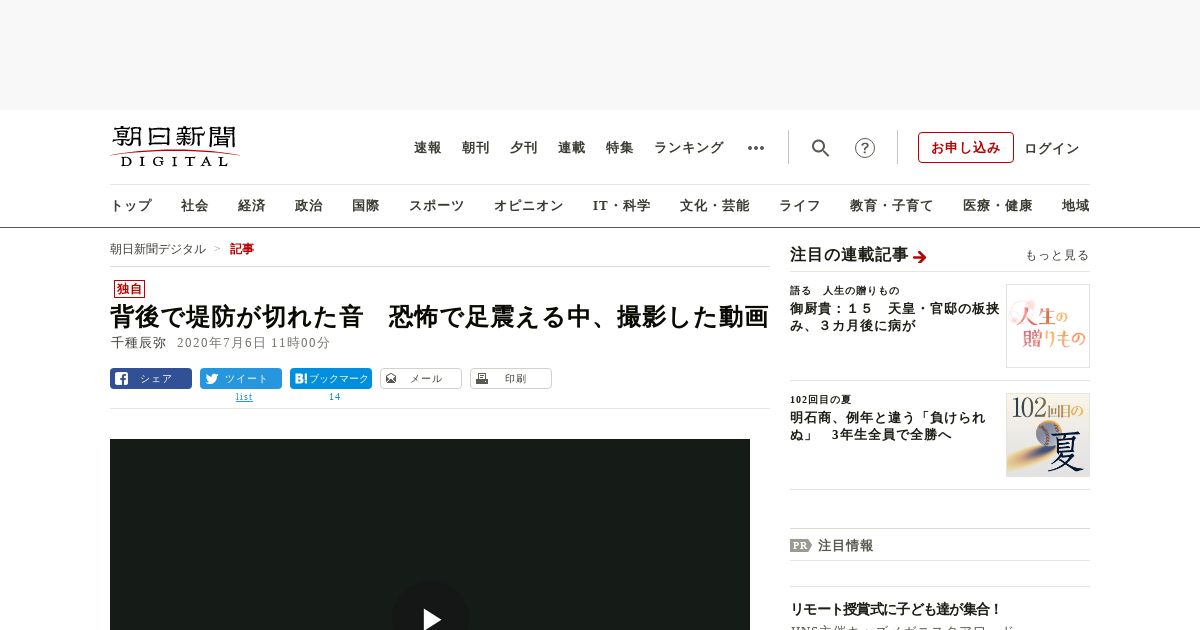Go to the 経済 section
The image size is (1200, 630).
click(252, 206)
